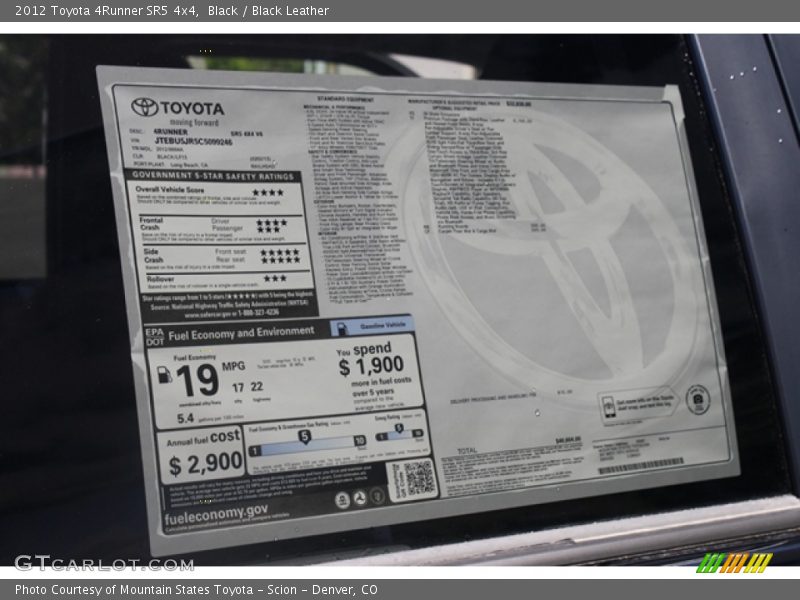Click the Mountain States Toyota photo credit
The height and width of the screenshot is (600, 800).
(x=196, y=590)
